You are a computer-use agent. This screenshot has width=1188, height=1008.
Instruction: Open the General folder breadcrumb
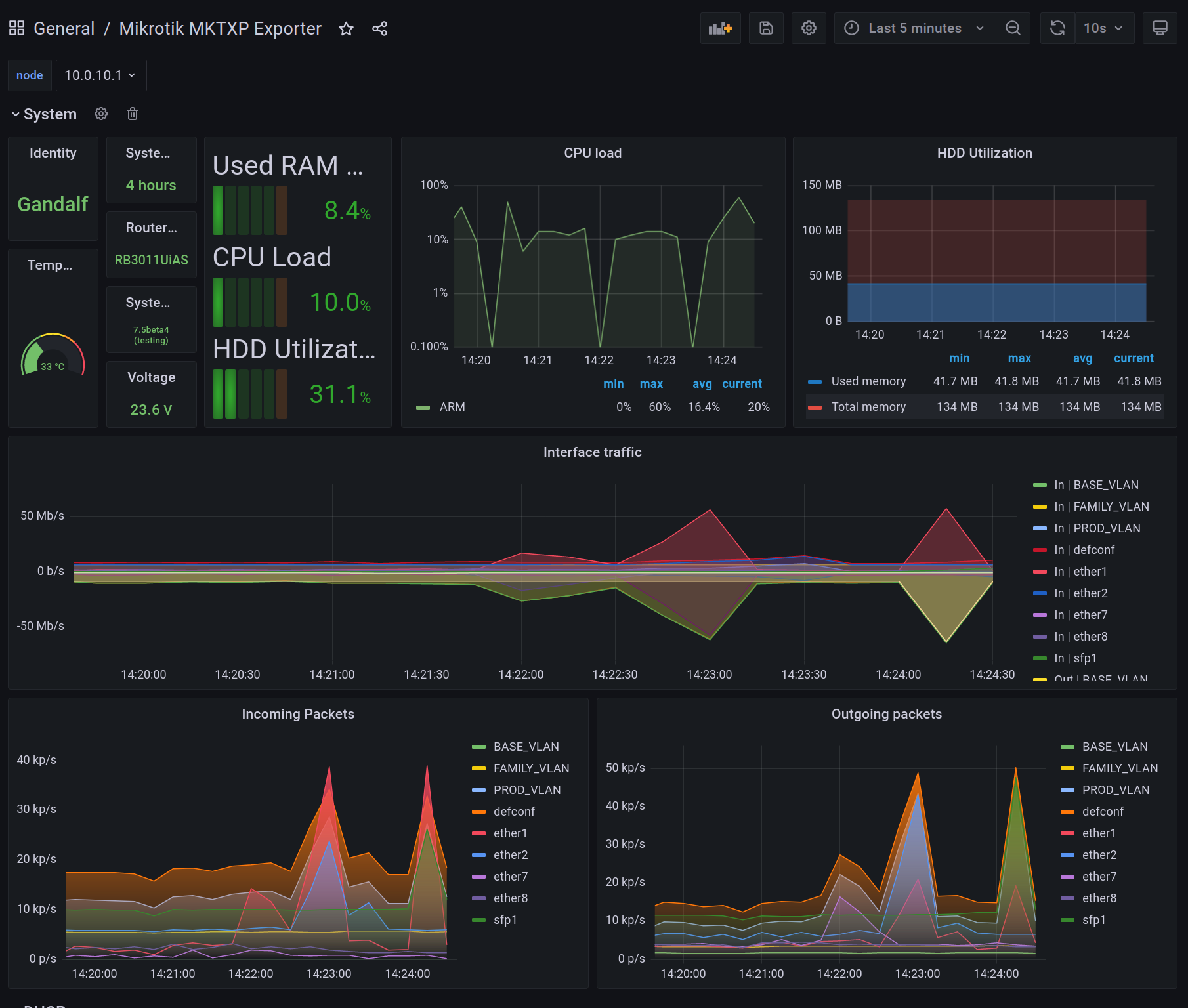(x=64, y=29)
